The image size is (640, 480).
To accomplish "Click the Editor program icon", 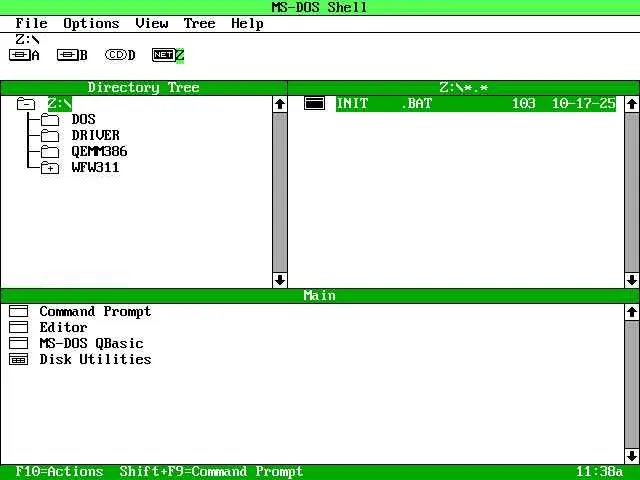I will point(18,327).
